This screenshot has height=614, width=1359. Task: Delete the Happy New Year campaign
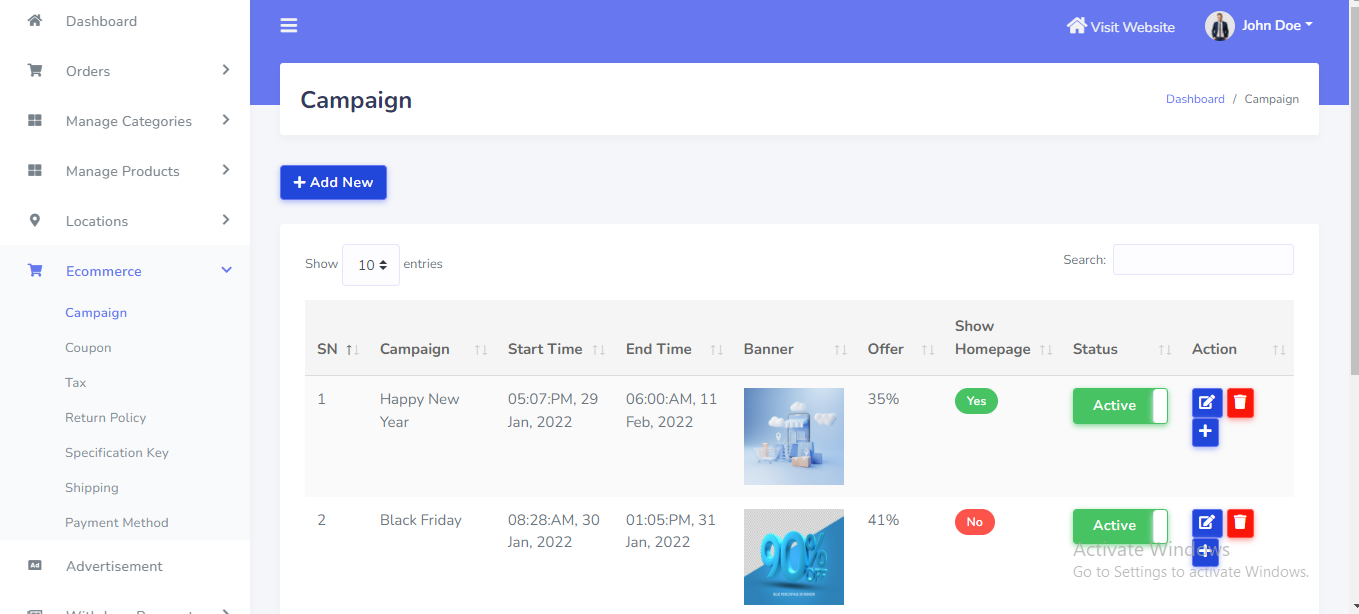coord(1240,403)
